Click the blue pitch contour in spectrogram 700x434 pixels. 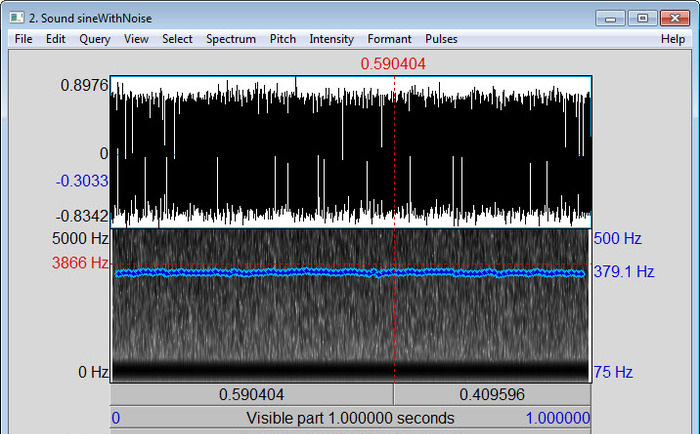click(250, 272)
